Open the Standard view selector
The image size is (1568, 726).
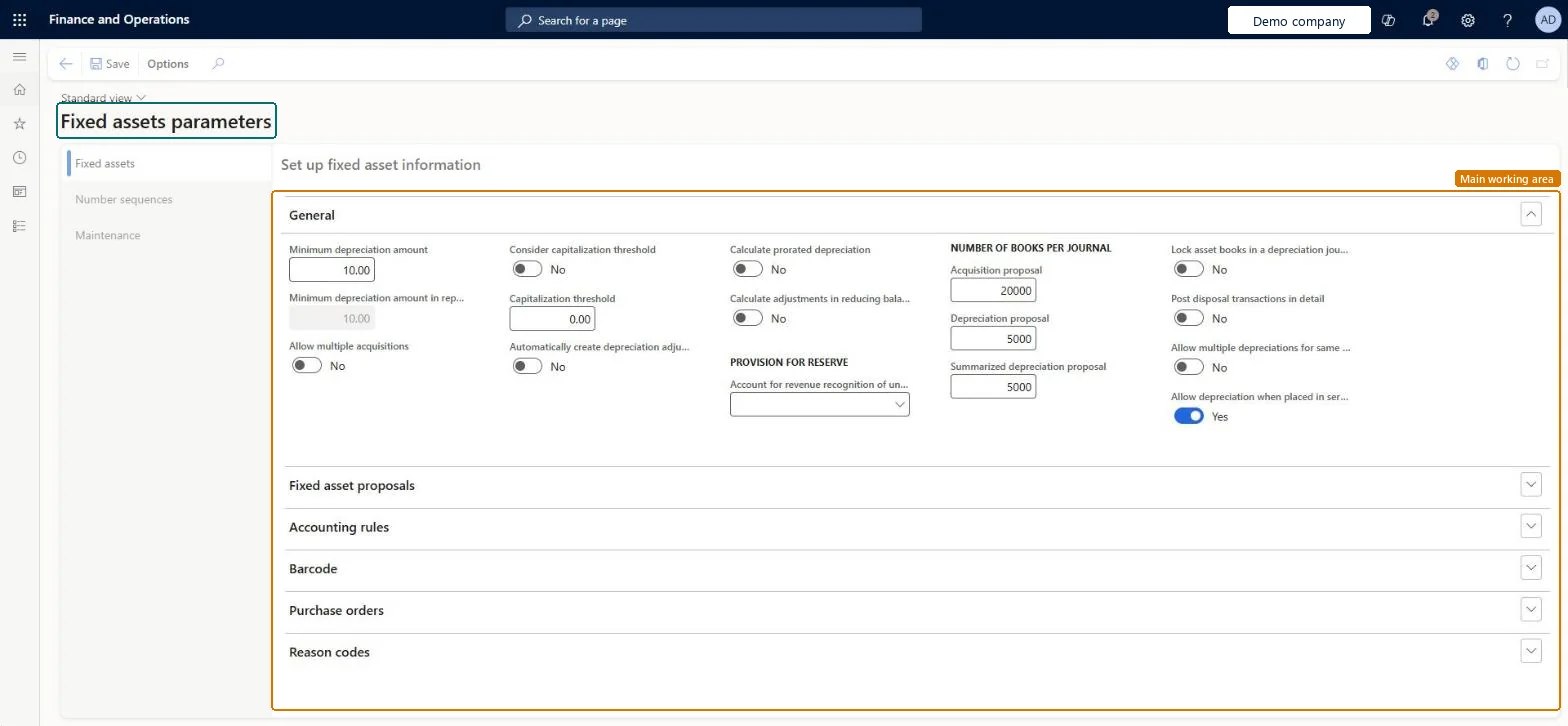[x=103, y=98]
